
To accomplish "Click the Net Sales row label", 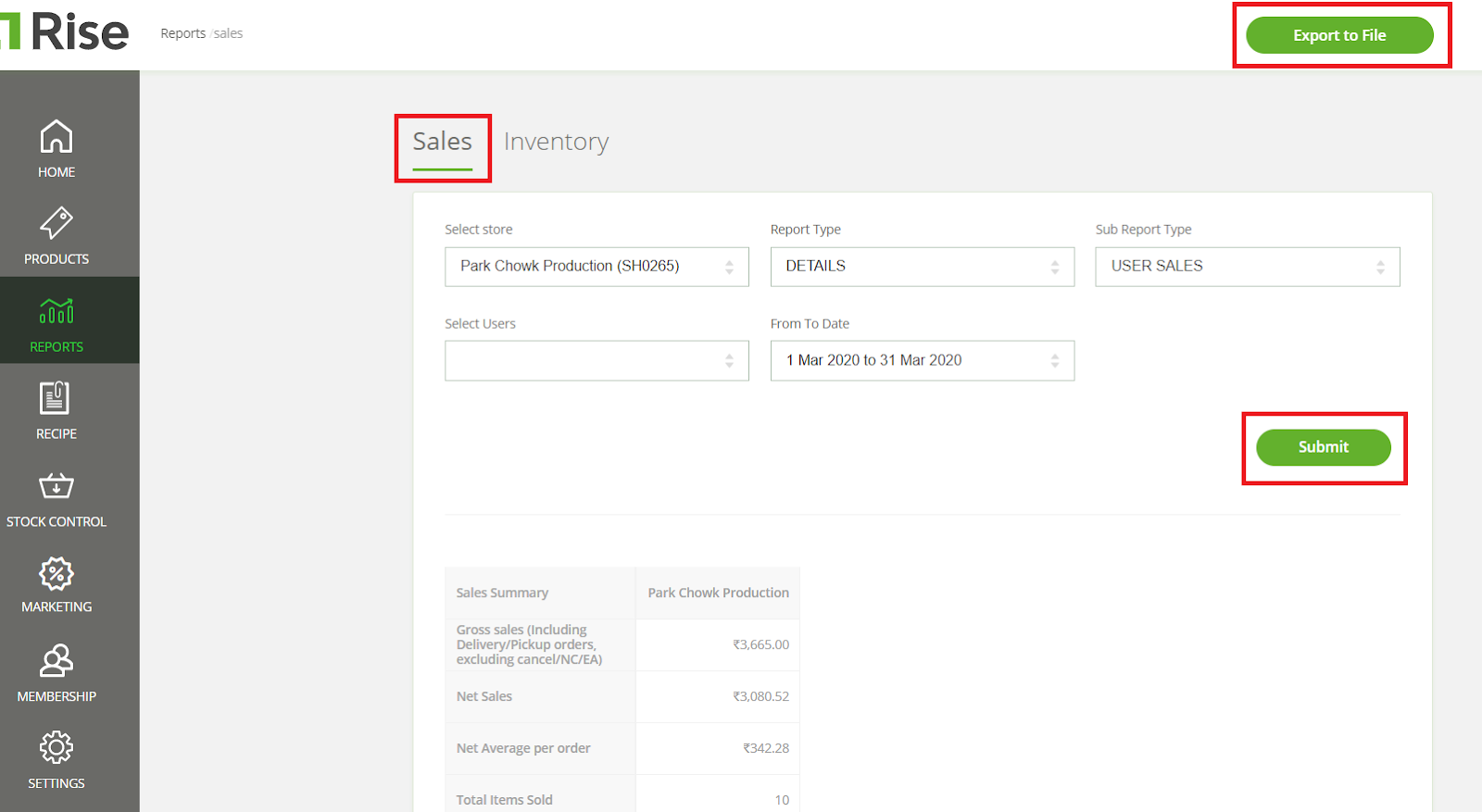I will [x=484, y=696].
